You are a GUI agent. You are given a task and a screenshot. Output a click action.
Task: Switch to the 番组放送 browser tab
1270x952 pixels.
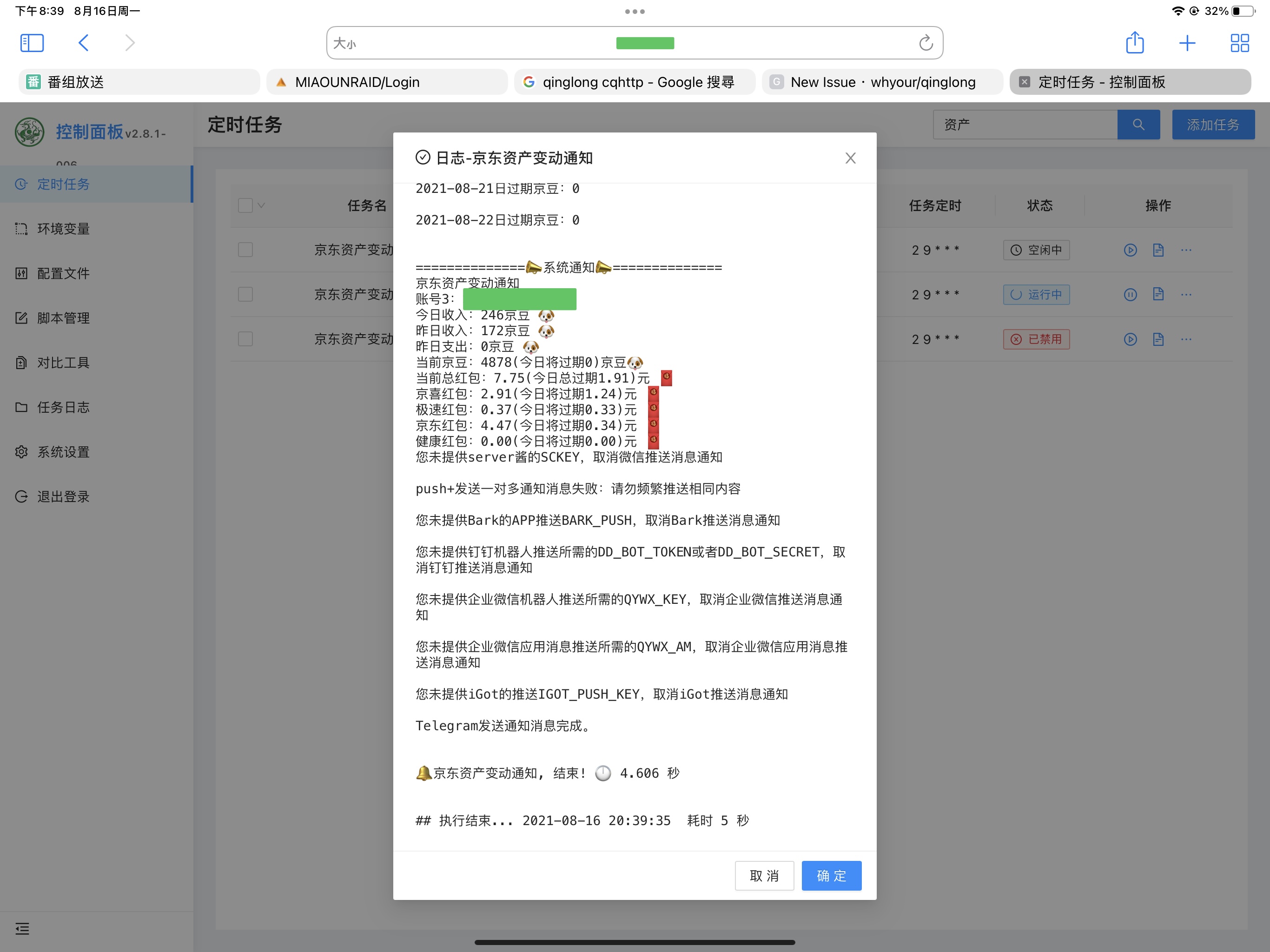tap(139, 82)
